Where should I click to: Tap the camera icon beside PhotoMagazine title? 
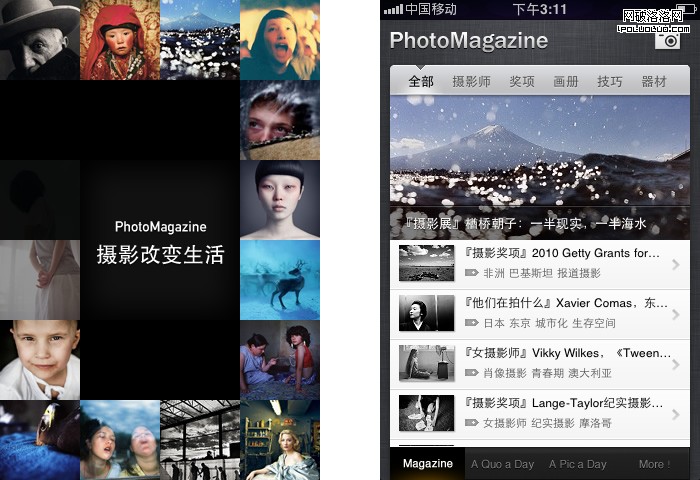(x=667, y=41)
